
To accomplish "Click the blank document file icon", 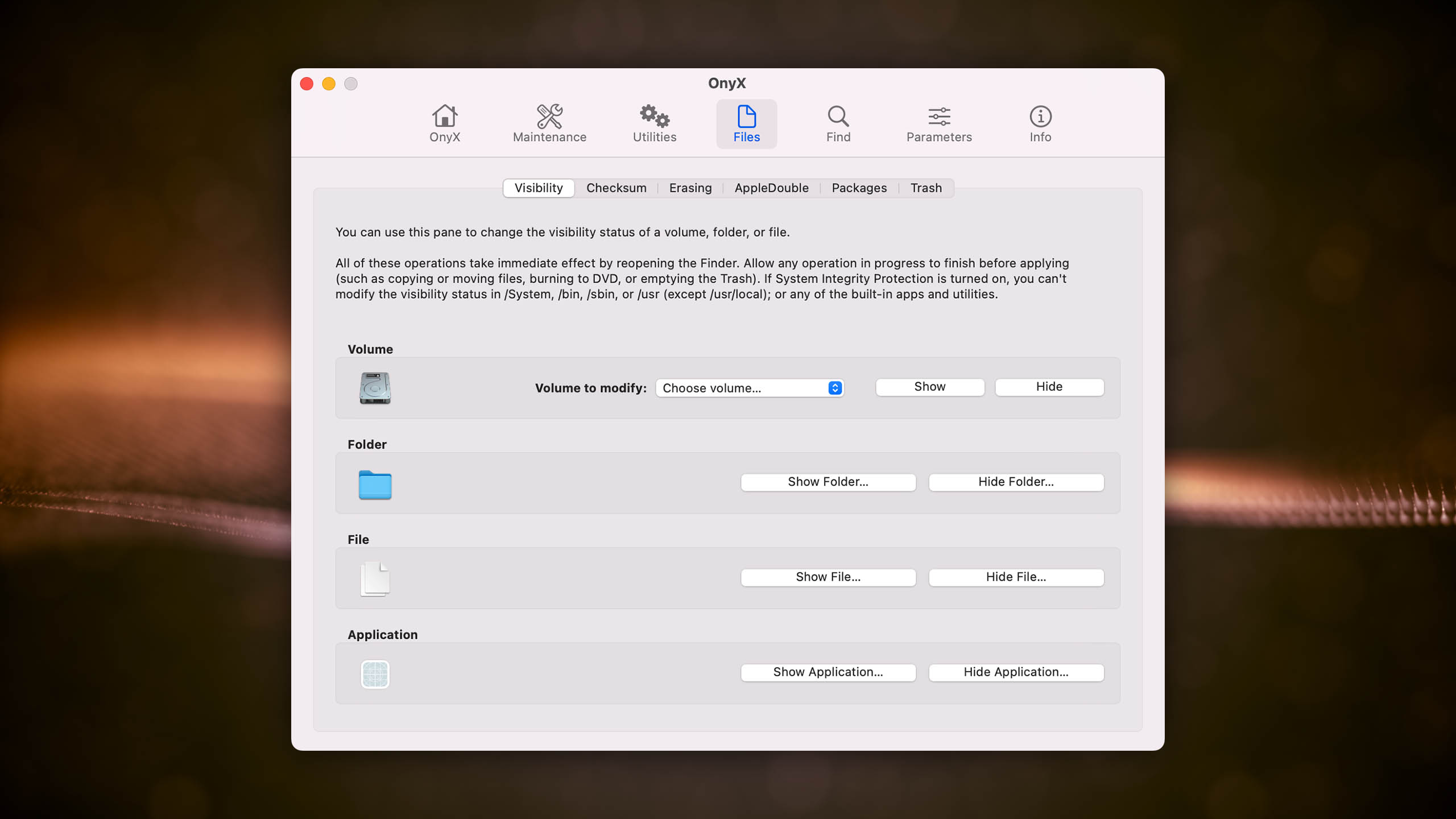I will point(375,579).
